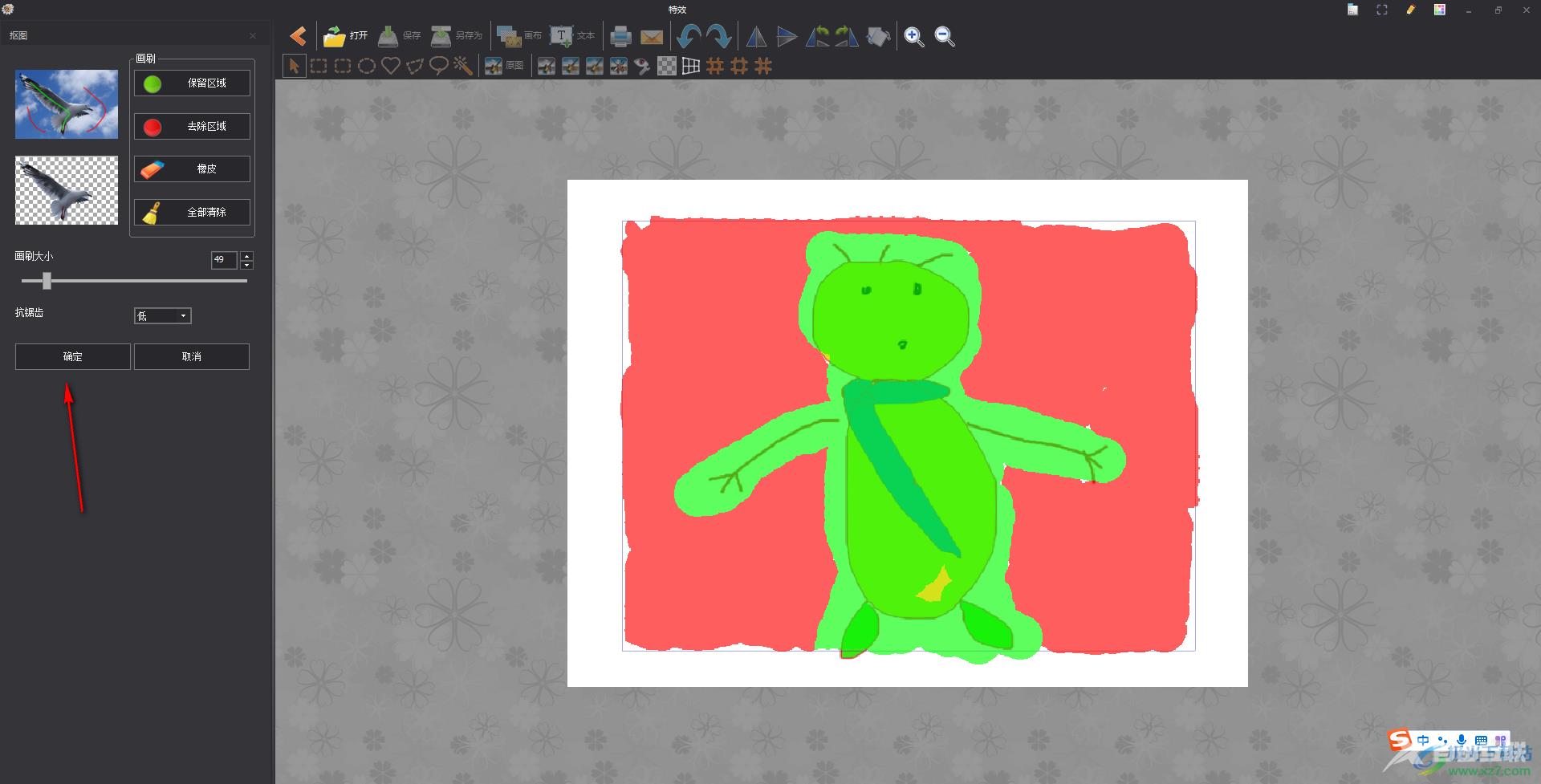The height and width of the screenshot is (784, 1541).
Task: Click the 原图 original image button
Action: point(504,66)
